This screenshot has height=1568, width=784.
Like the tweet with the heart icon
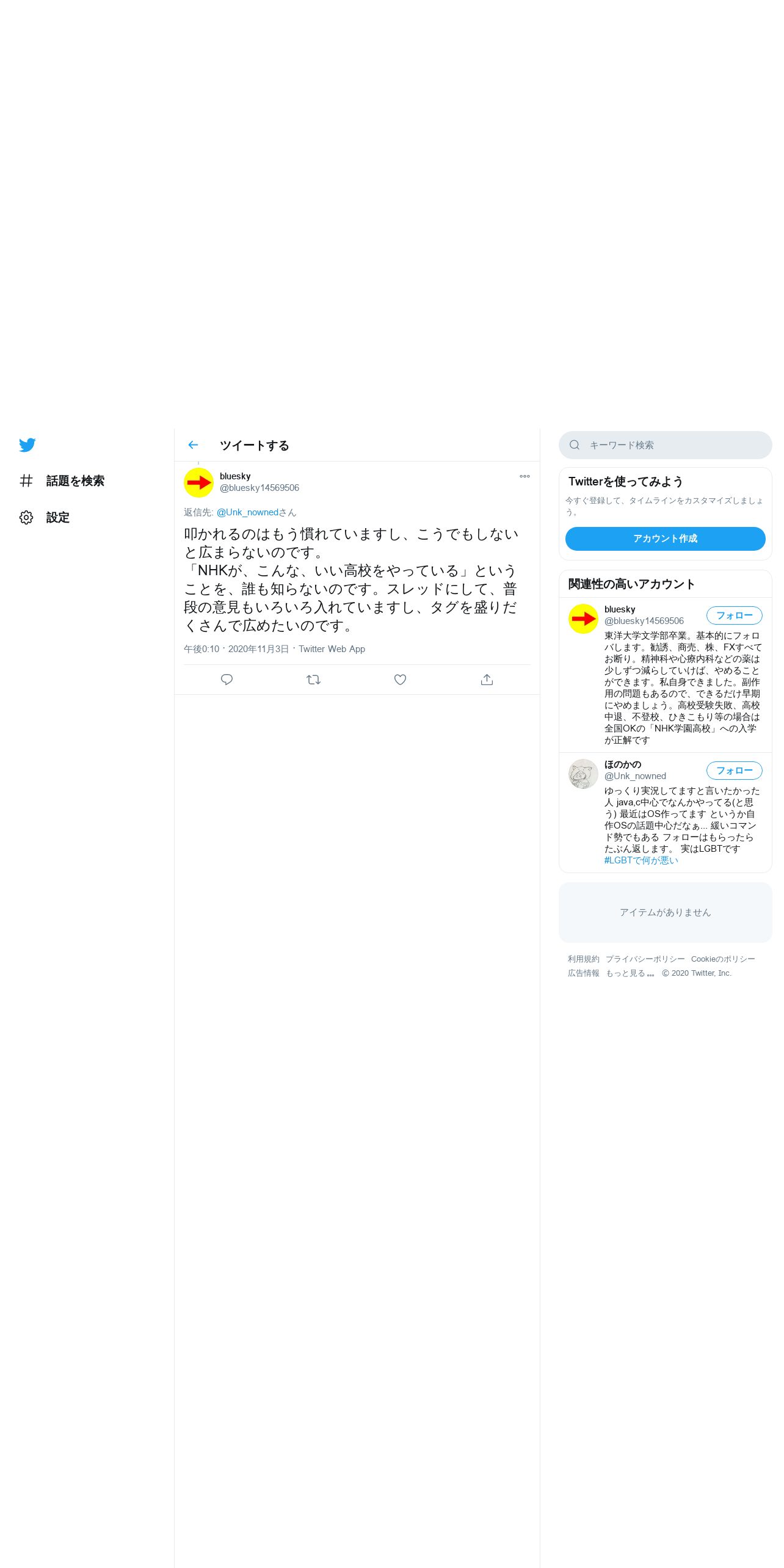[400, 680]
